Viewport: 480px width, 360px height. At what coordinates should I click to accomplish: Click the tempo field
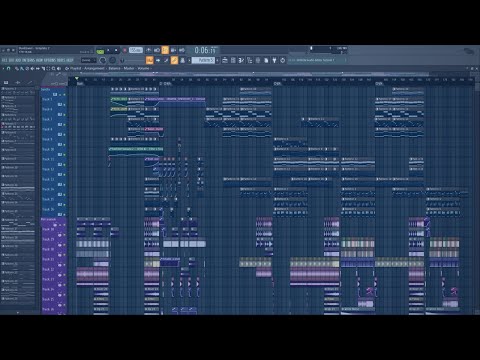[136, 50]
